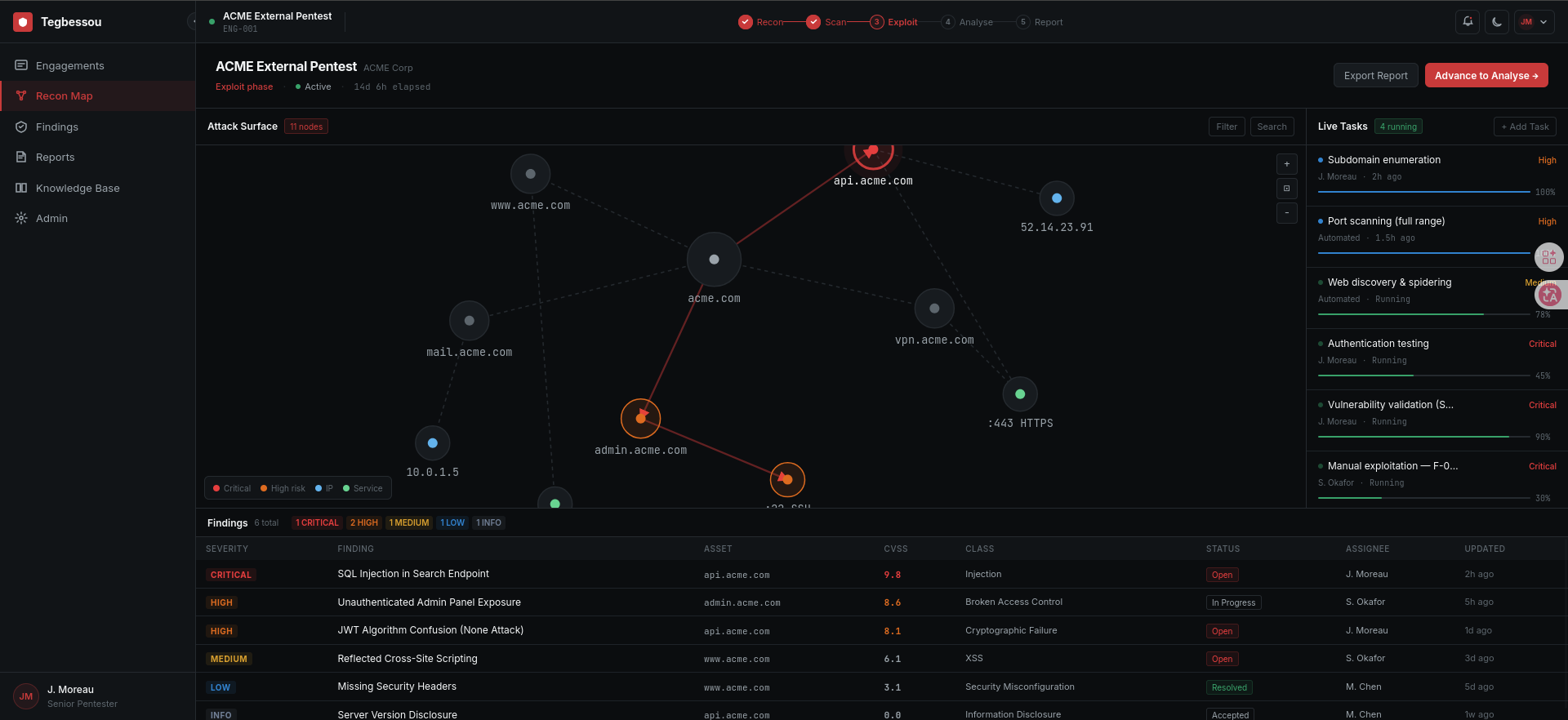Click the Export Report button

(1375, 75)
